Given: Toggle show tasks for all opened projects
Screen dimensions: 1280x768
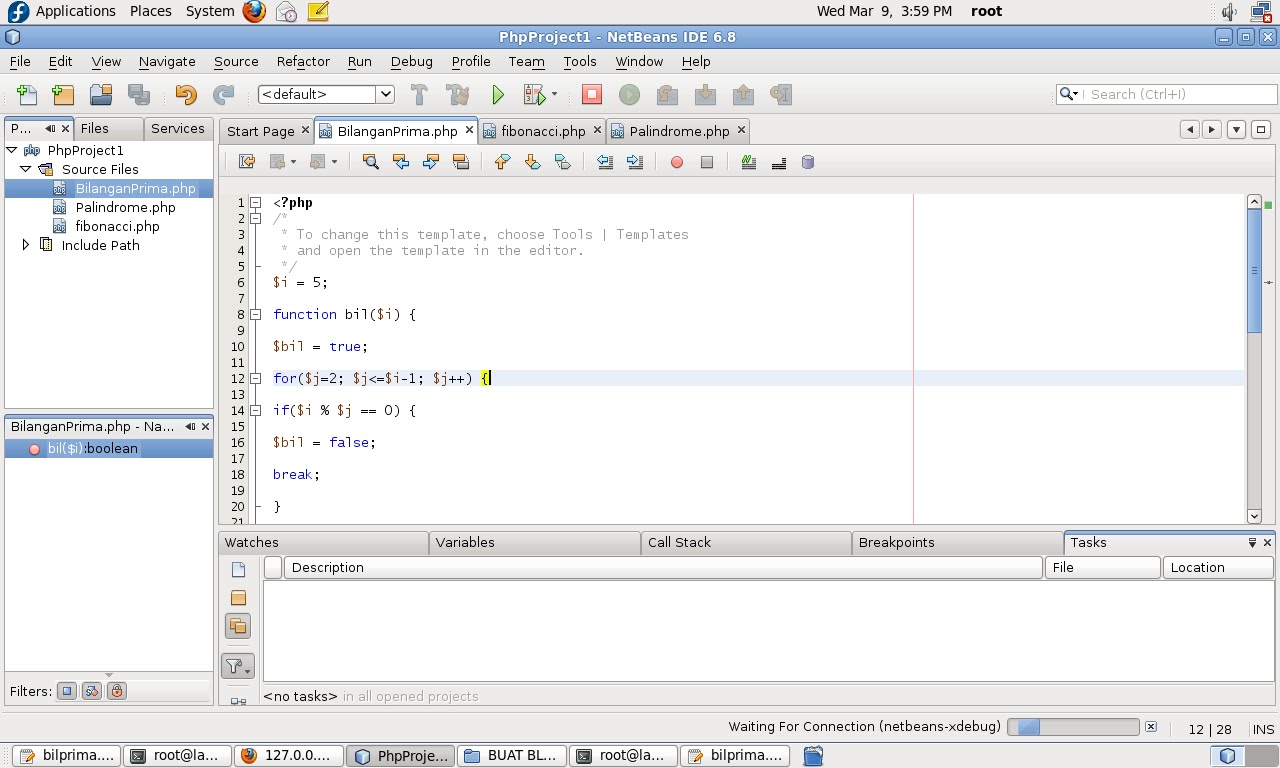Looking at the screenshot, I should coord(238,626).
